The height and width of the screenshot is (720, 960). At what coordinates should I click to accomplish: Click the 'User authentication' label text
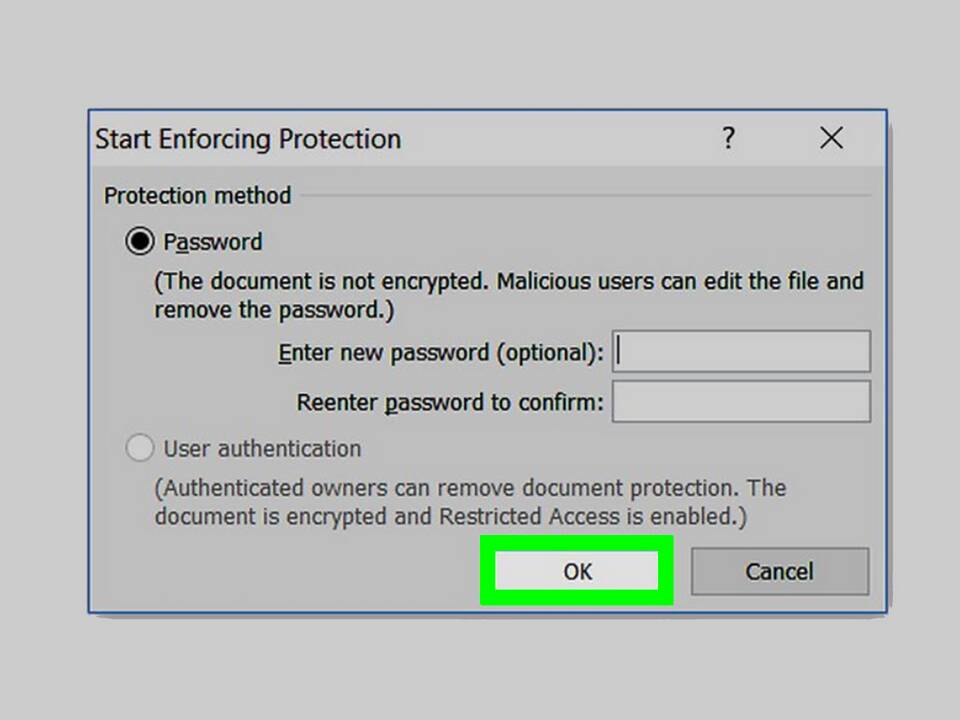tap(262, 448)
